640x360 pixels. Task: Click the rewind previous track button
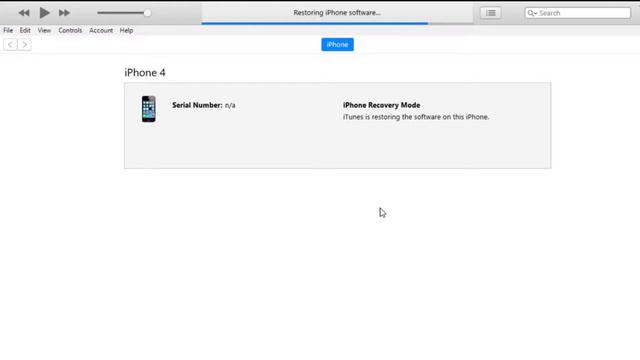coord(24,13)
